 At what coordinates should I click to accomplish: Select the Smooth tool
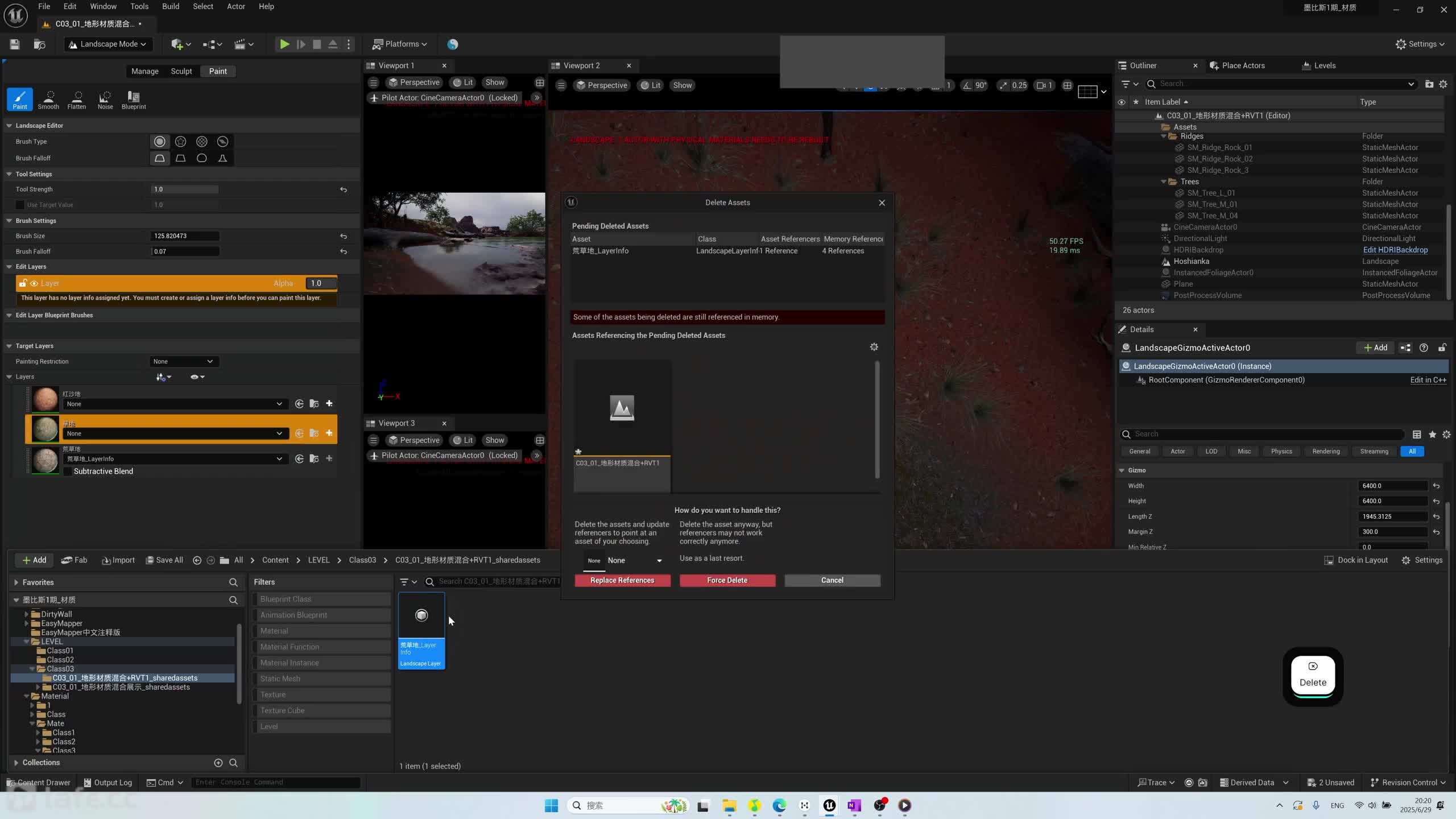48,99
